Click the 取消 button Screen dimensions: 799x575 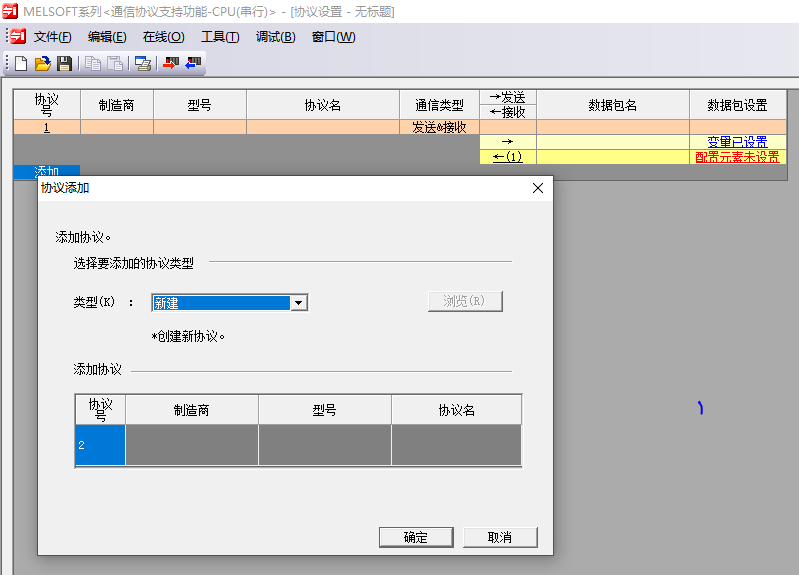pyautogui.click(x=500, y=537)
